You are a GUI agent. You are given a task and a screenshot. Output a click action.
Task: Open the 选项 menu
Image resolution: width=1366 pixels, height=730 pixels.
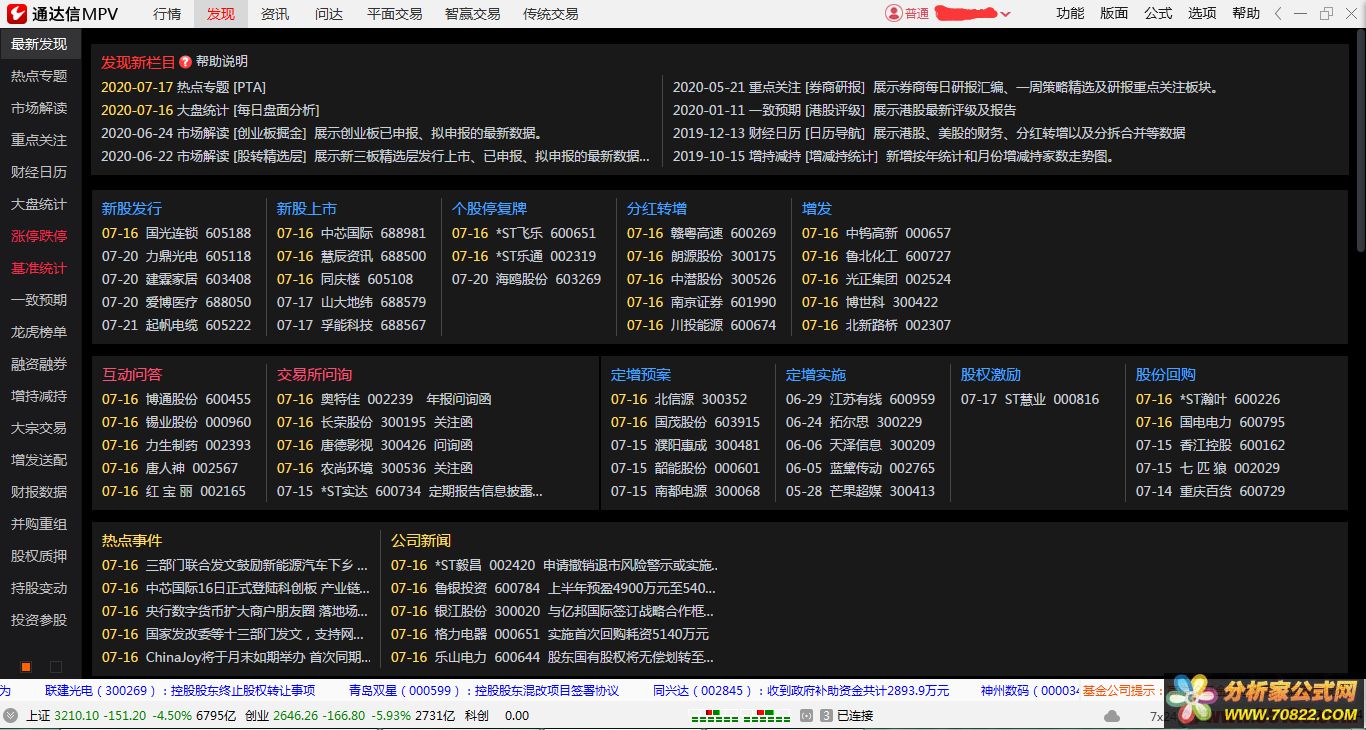coord(1202,13)
